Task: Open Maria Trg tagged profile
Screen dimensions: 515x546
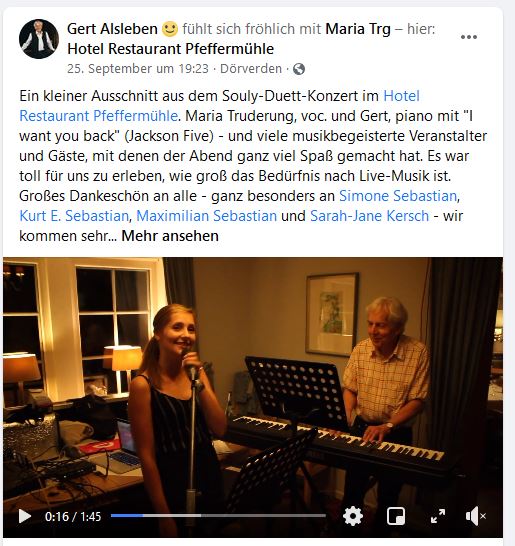Action: (358, 29)
